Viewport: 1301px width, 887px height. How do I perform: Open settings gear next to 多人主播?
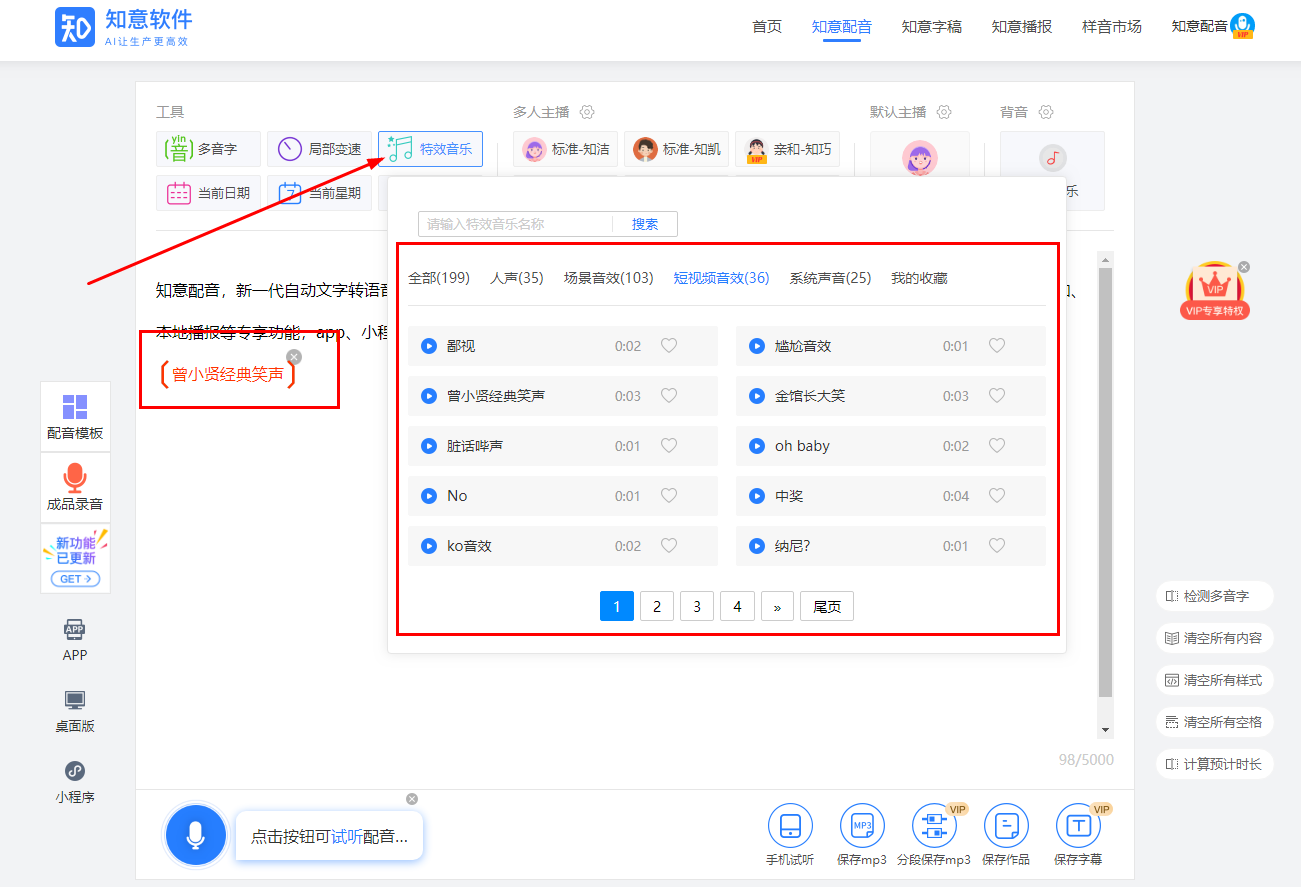pyautogui.click(x=587, y=112)
